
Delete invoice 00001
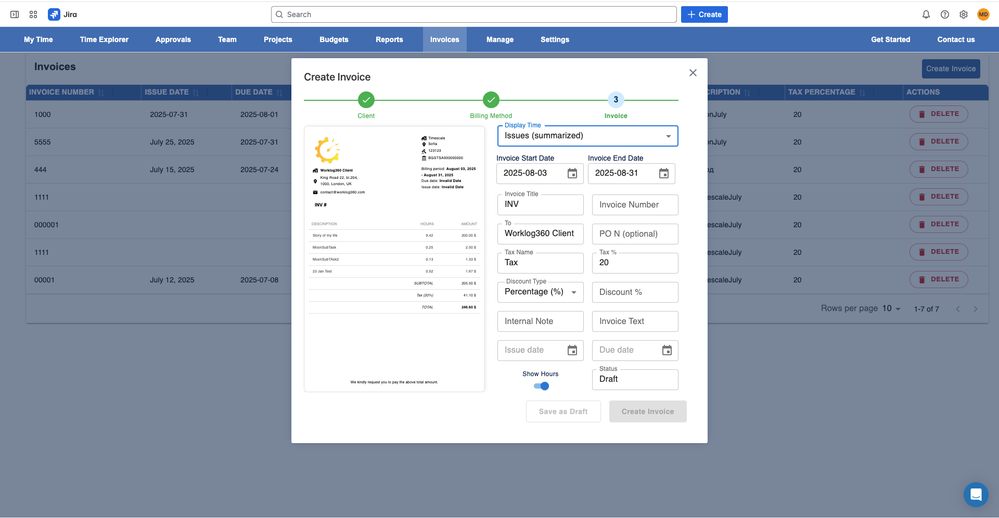coord(938,279)
